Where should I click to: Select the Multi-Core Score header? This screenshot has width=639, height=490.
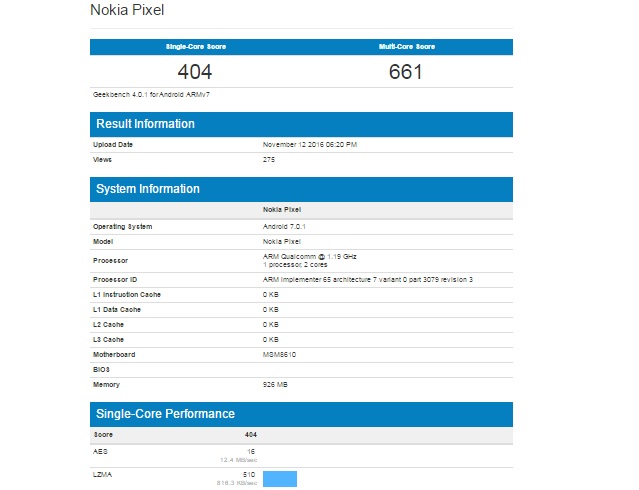tap(407, 47)
